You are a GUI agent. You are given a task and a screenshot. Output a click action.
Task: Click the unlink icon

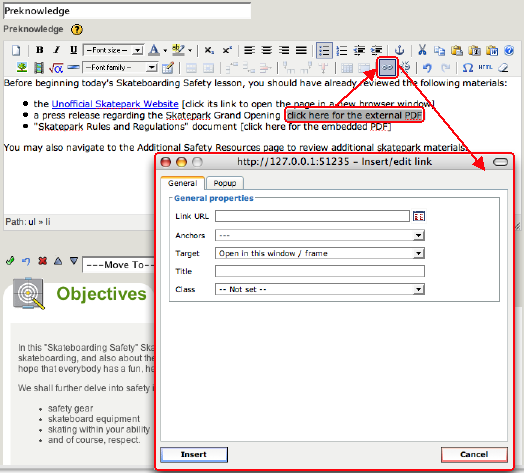[405, 68]
